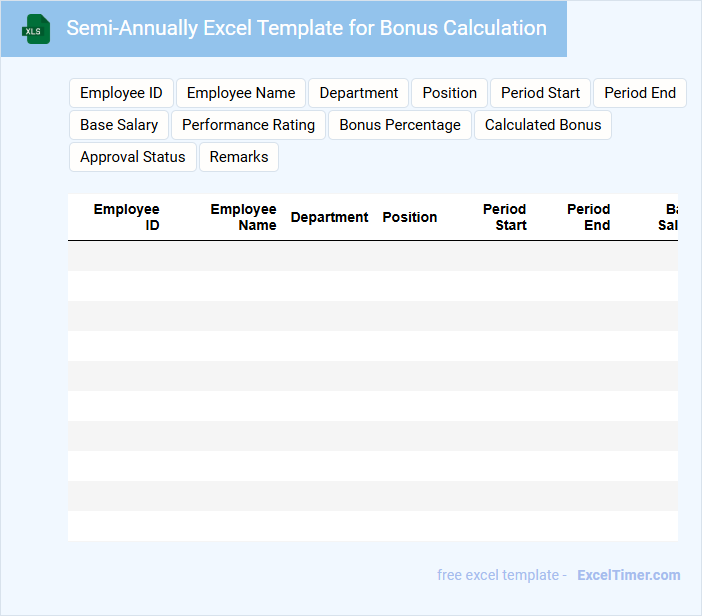Click the Employee ID column header
702x616 pixels.
coord(127,217)
